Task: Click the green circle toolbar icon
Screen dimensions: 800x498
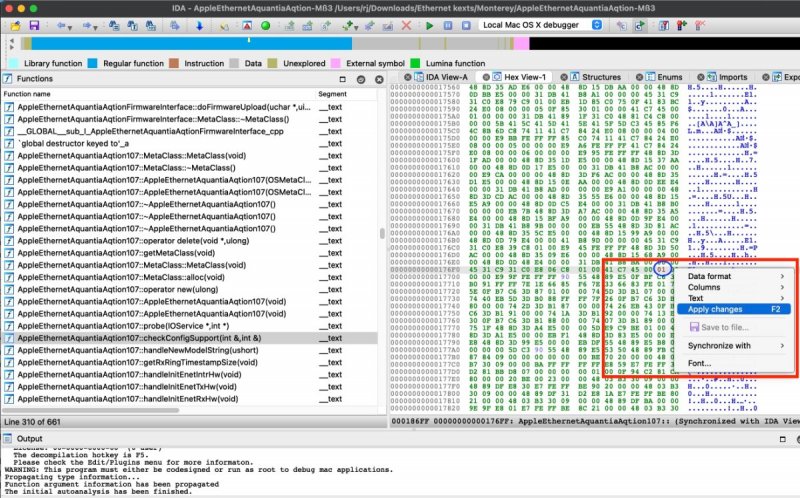Action: pos(265,25)
